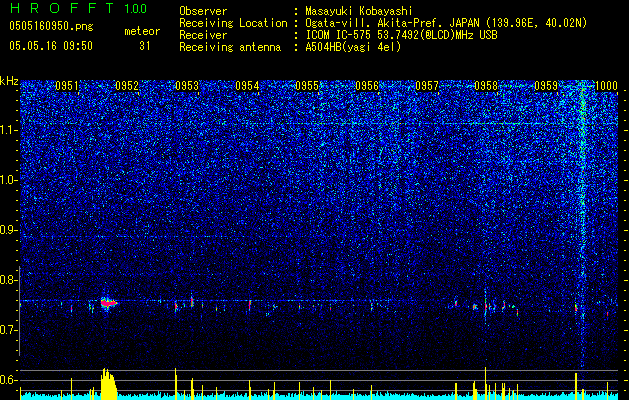
Task: Click the wide yellow intensity peak below 0952
Action: point(108,384)
